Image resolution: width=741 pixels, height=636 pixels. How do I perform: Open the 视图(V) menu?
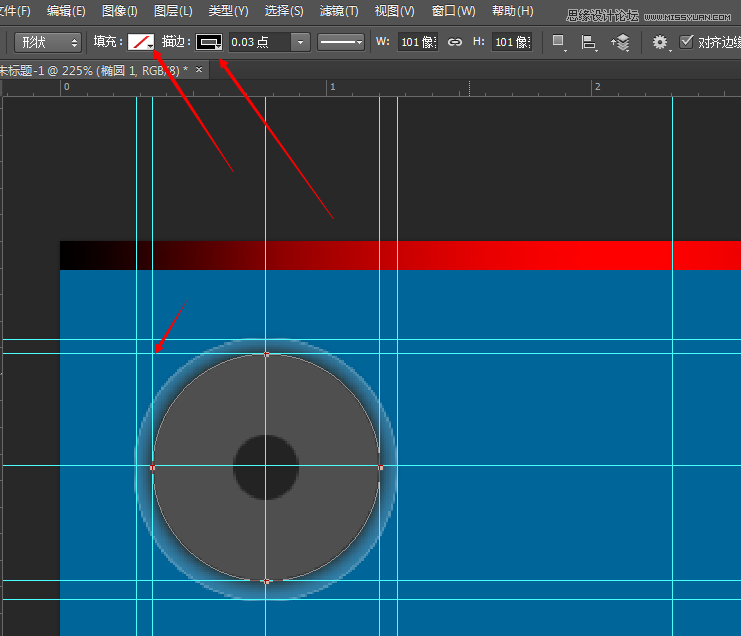coord(394,10)
